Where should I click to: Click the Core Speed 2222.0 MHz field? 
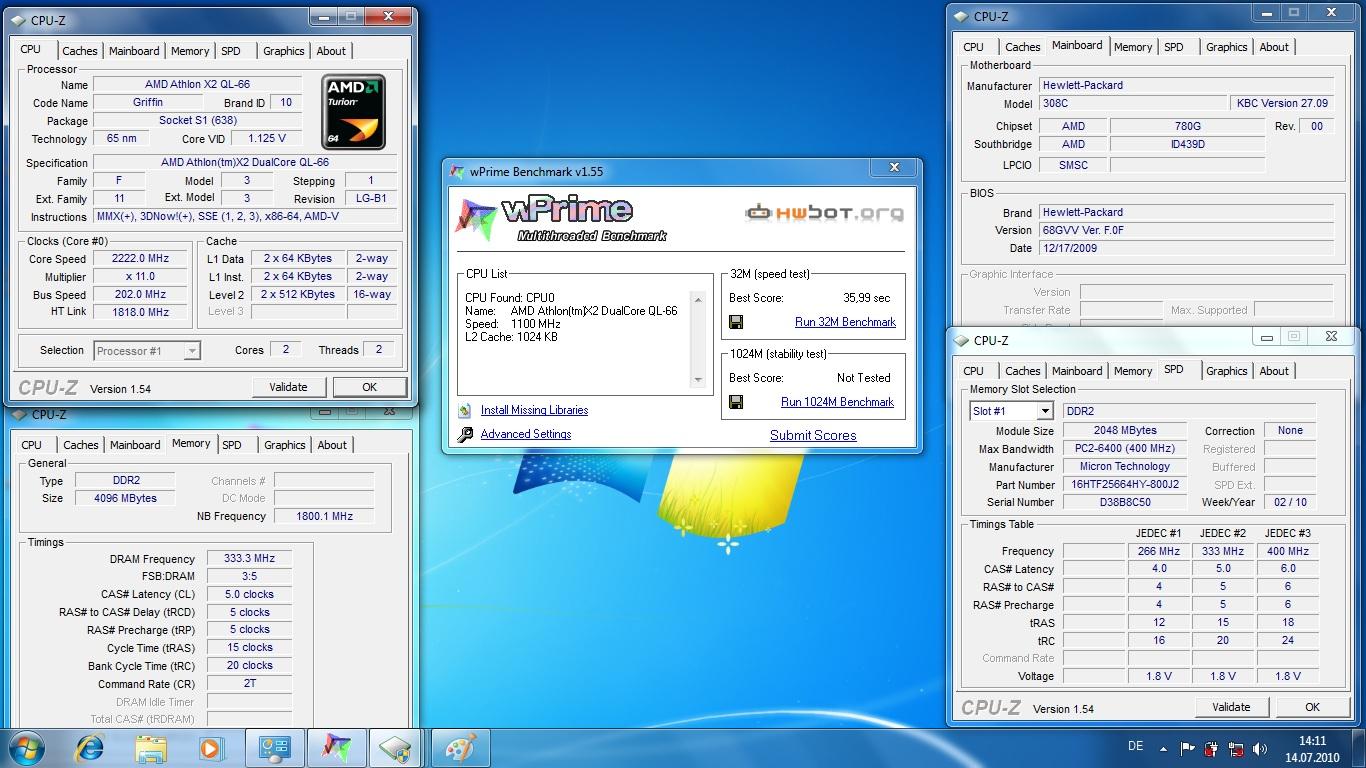click(x=140, y=258)
